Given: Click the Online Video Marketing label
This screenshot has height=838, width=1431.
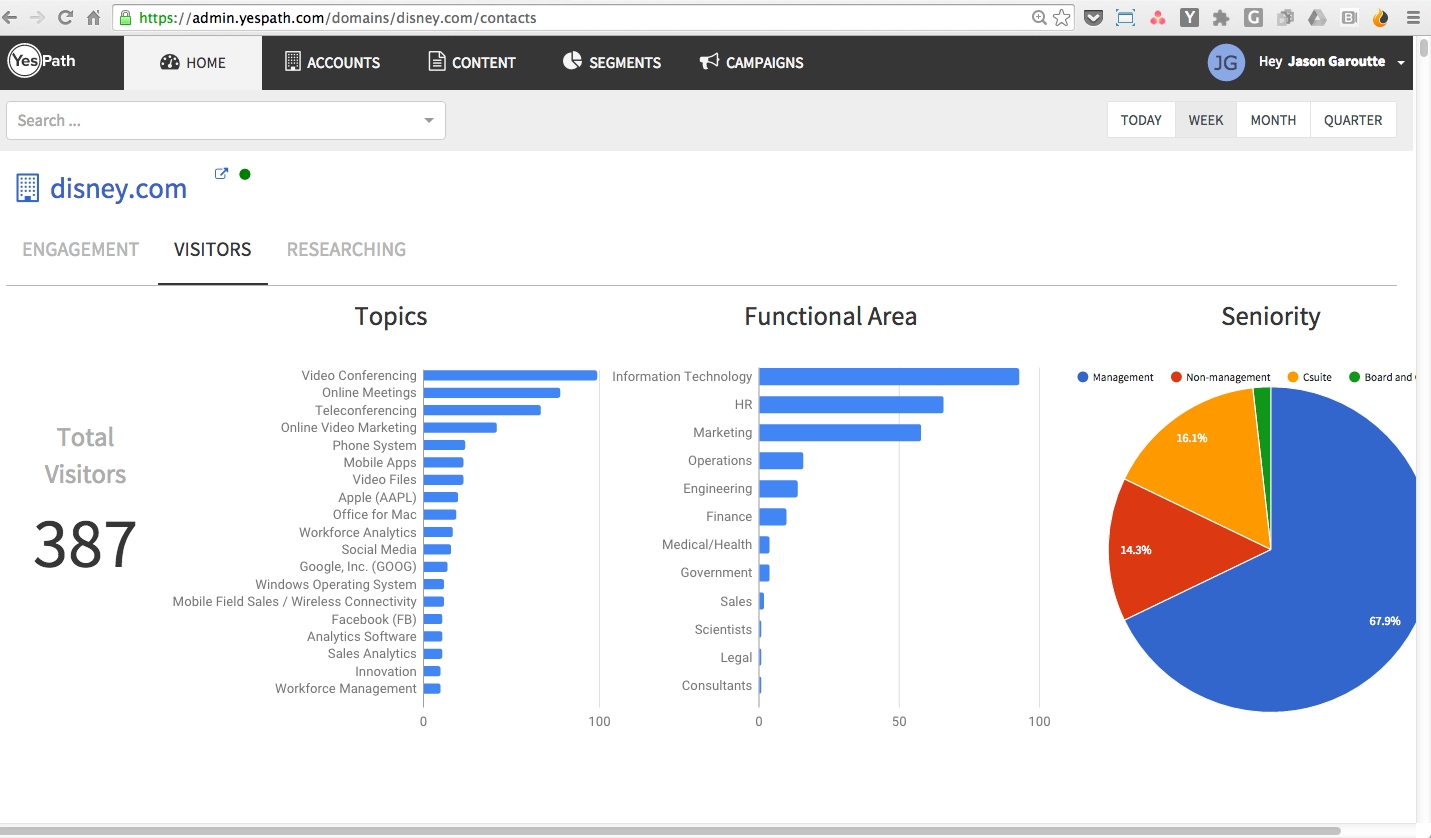Looking at the screenshot, I should pyautogui.click(x=348, y=428).
